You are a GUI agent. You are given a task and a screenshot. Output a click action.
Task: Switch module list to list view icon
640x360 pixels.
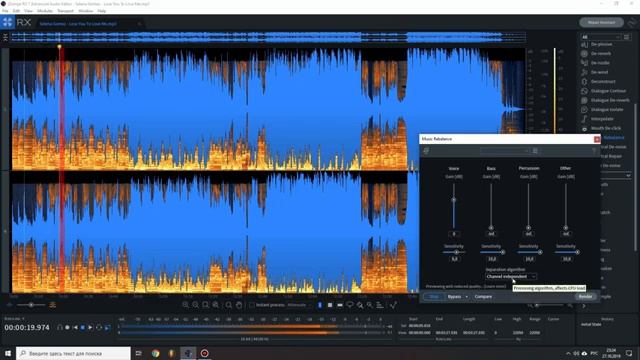click(x=627, y=37)
